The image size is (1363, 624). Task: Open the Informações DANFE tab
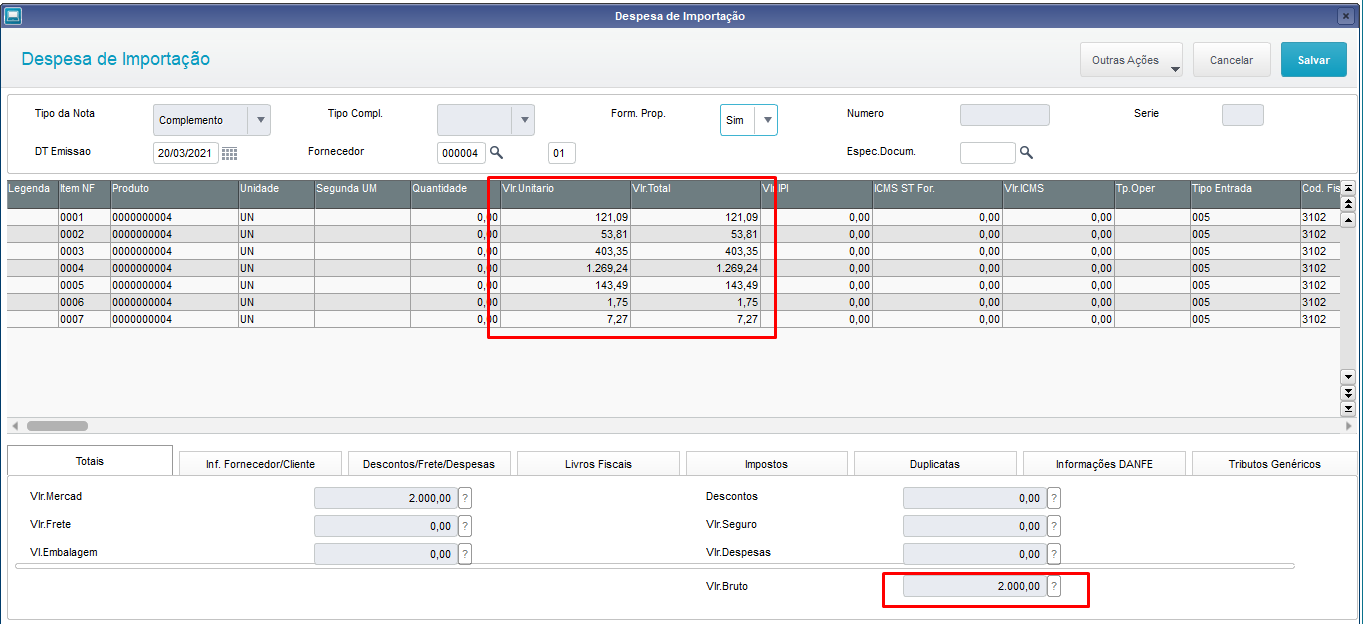point(1104,464)
